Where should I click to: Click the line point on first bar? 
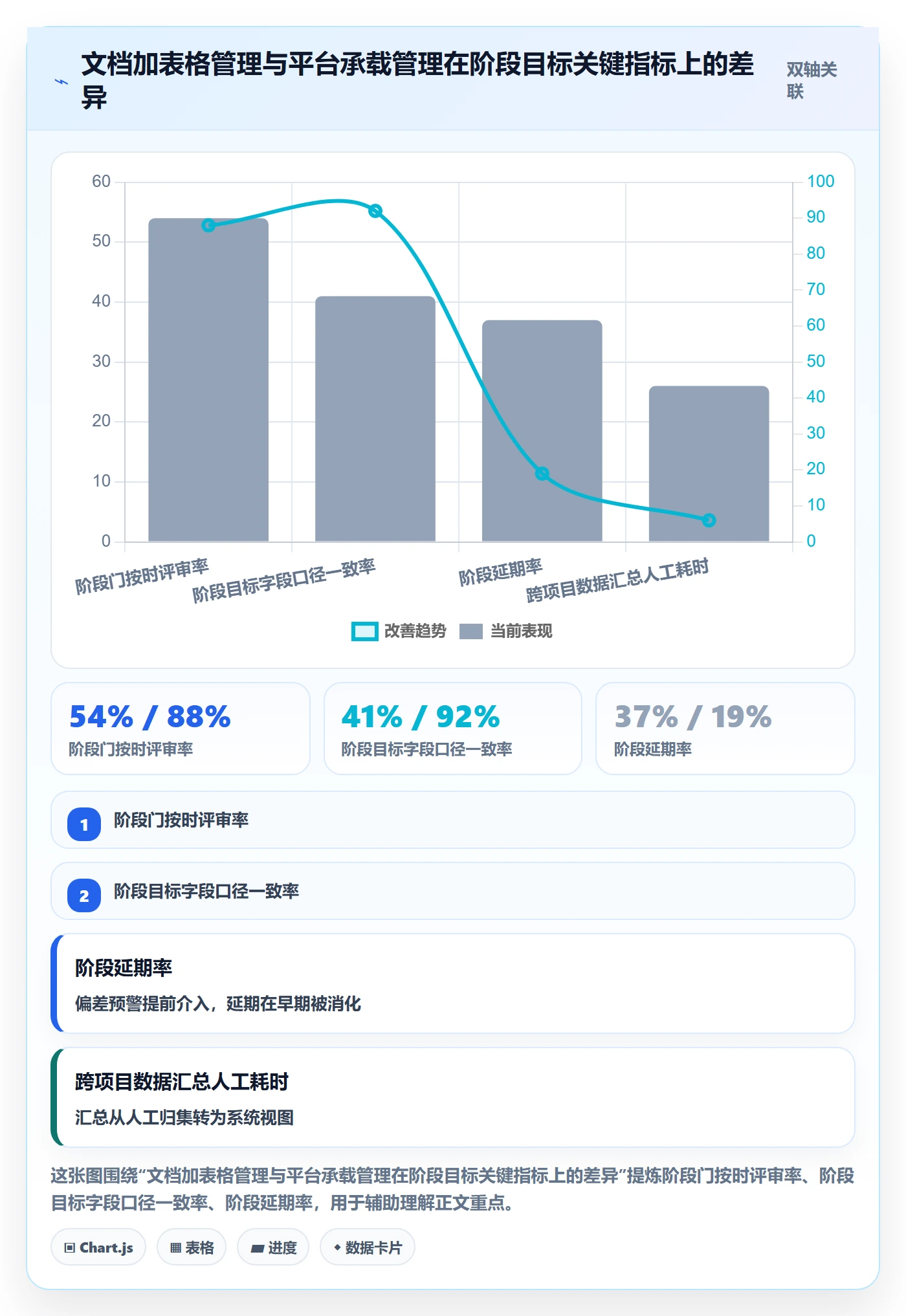[x=208, y=225]
